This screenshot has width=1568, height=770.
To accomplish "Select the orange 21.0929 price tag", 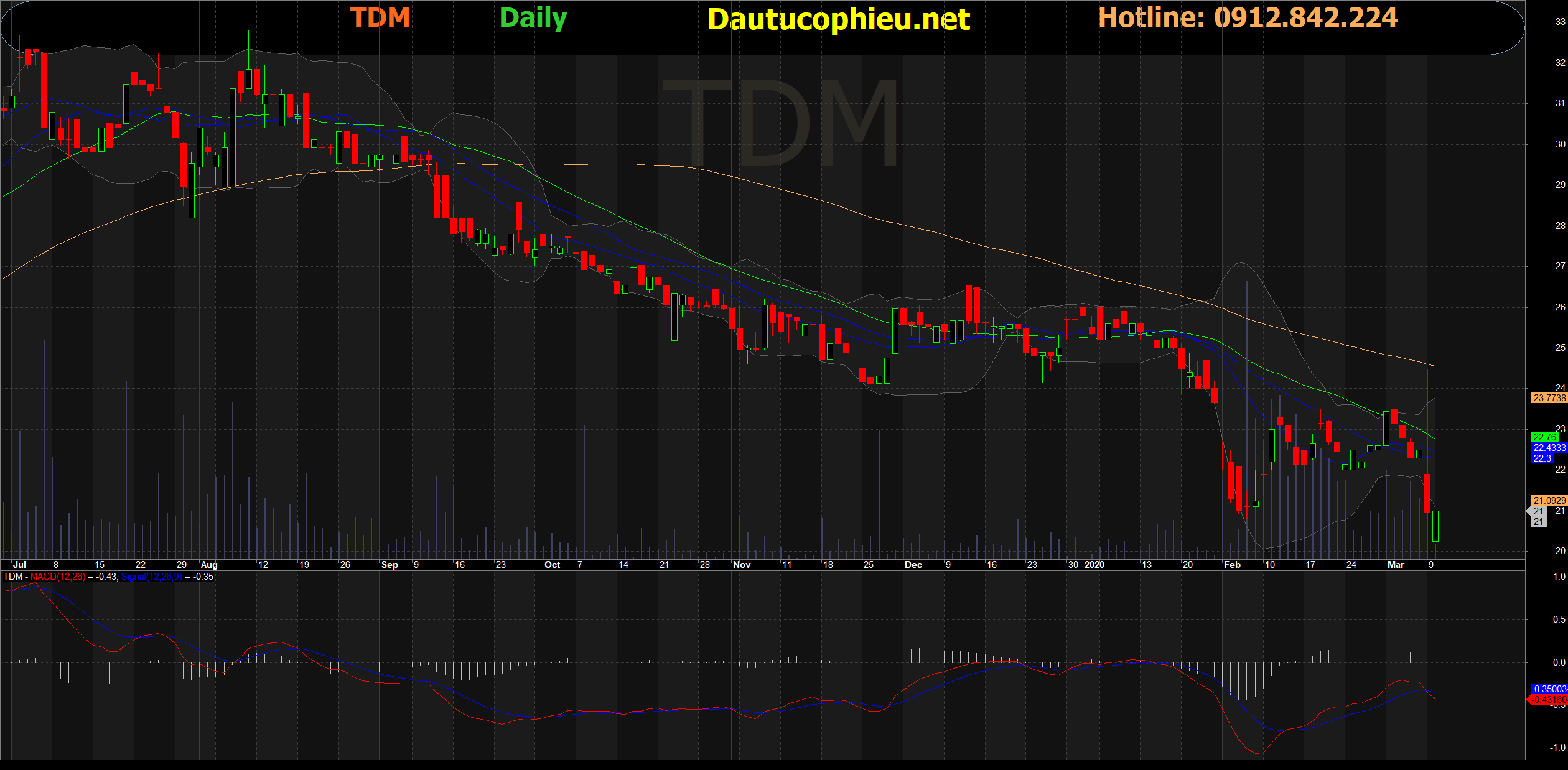I will [1549, 501].
